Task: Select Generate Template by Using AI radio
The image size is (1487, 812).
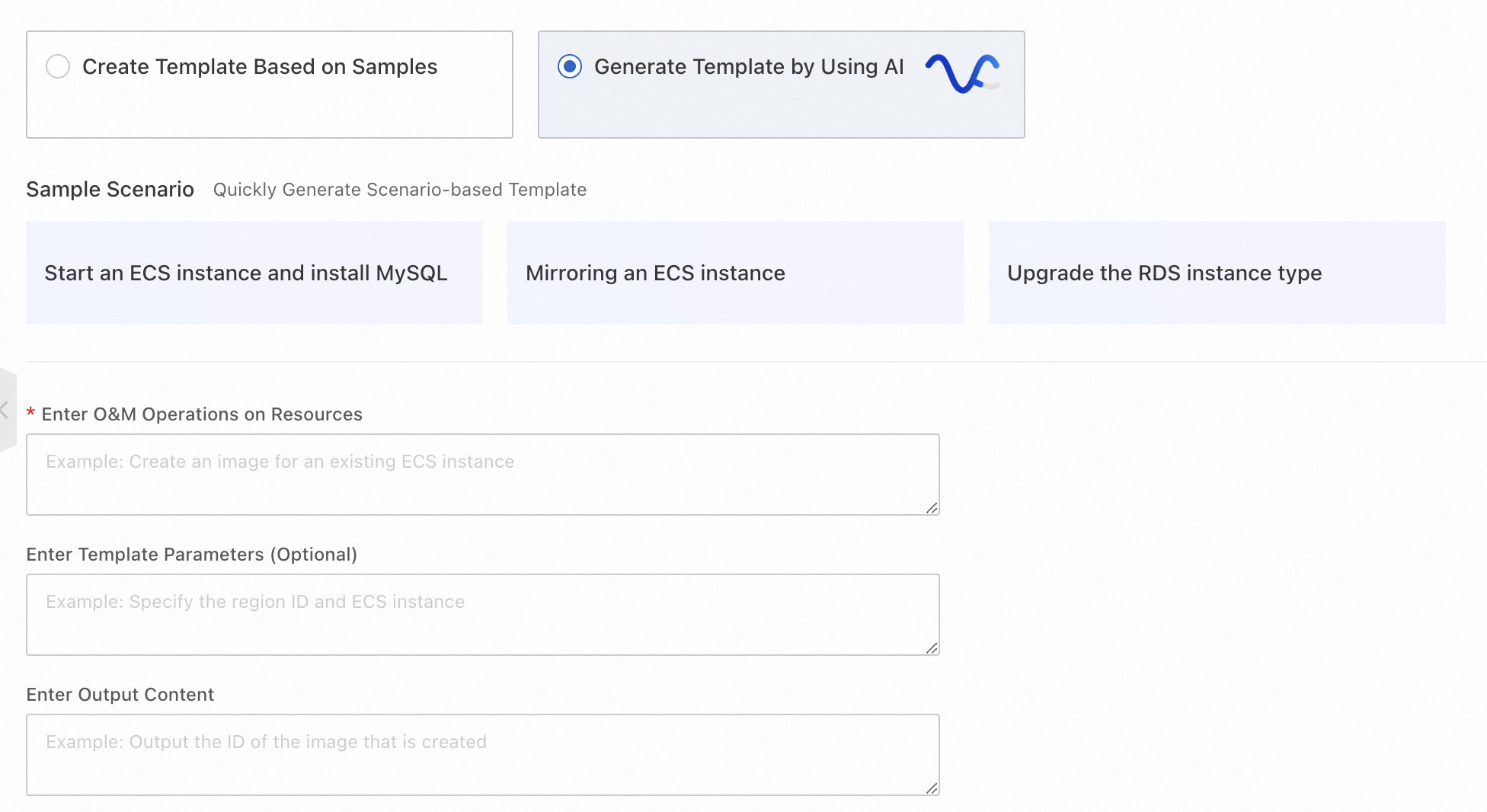Action: (570, 66)
